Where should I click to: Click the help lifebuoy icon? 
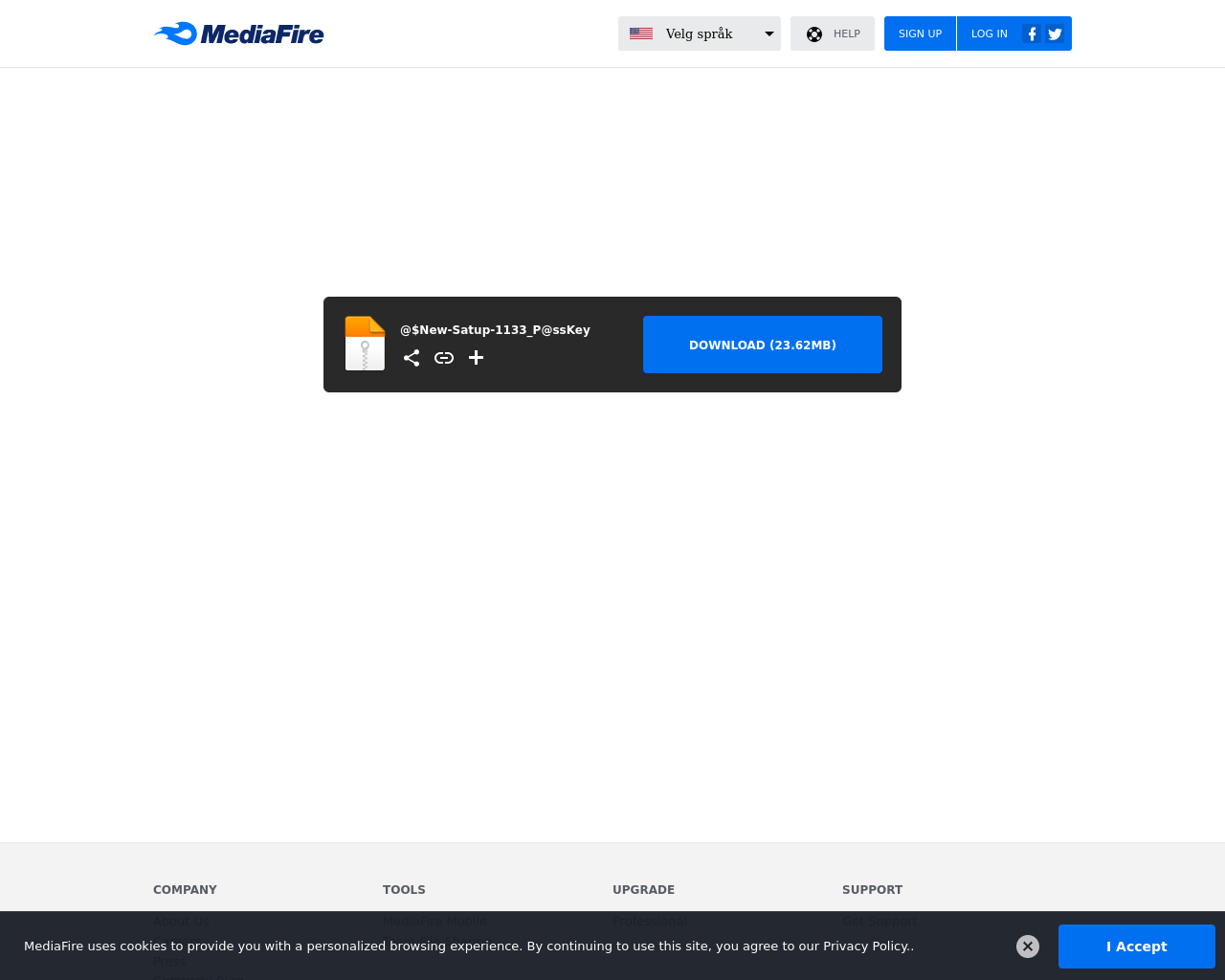(814, 34)
